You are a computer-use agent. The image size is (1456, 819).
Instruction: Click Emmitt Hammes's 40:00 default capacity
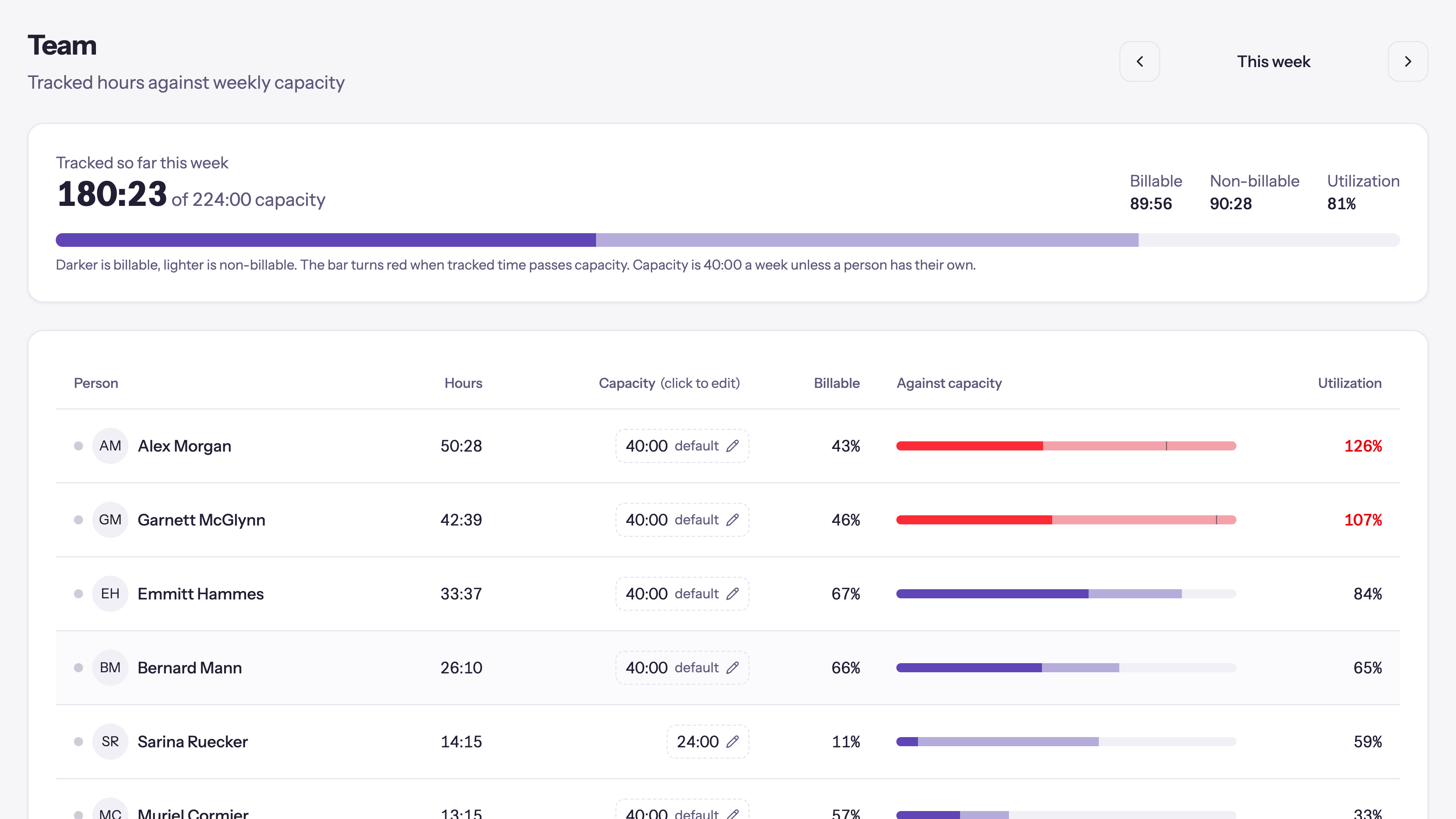(x=682, y=594)
